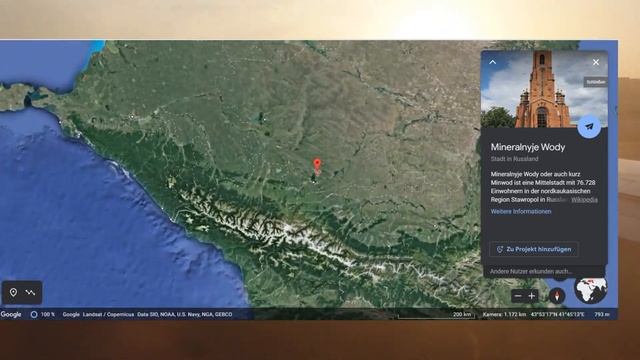The height and width of the screenshot is (360, 640).
Task: Zoom out with the minus button
Action: (518, 296)
